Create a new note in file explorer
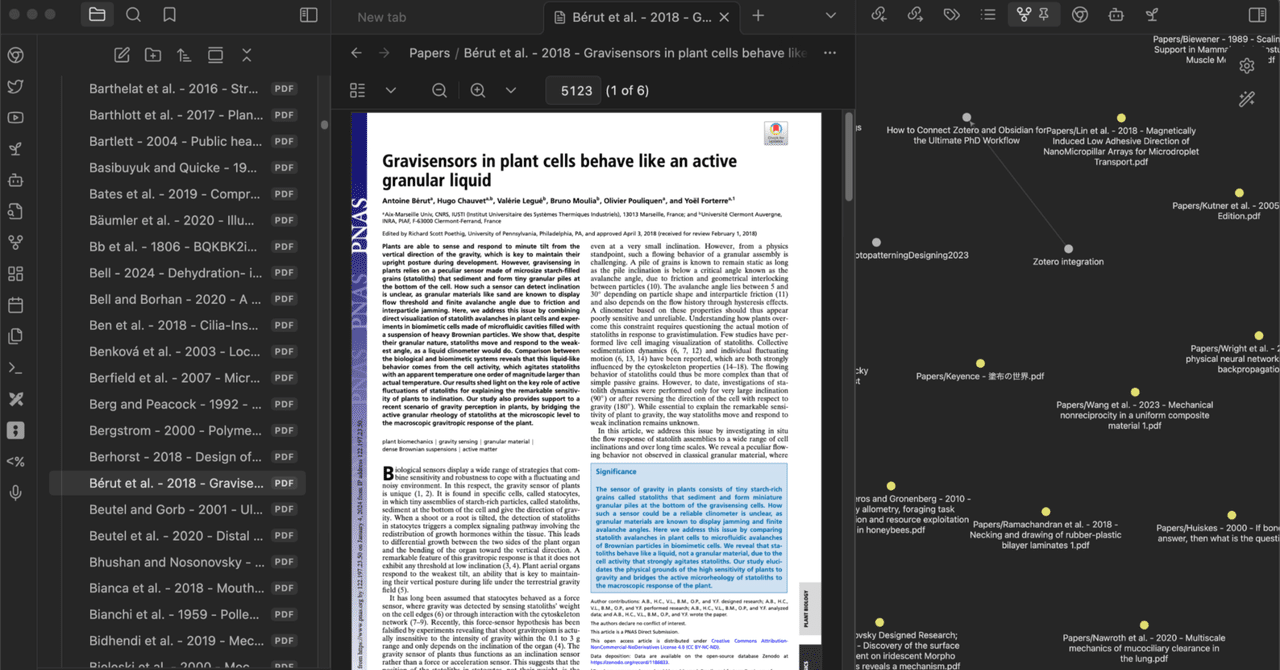The image size is (1280, 670). coord(122,55)
